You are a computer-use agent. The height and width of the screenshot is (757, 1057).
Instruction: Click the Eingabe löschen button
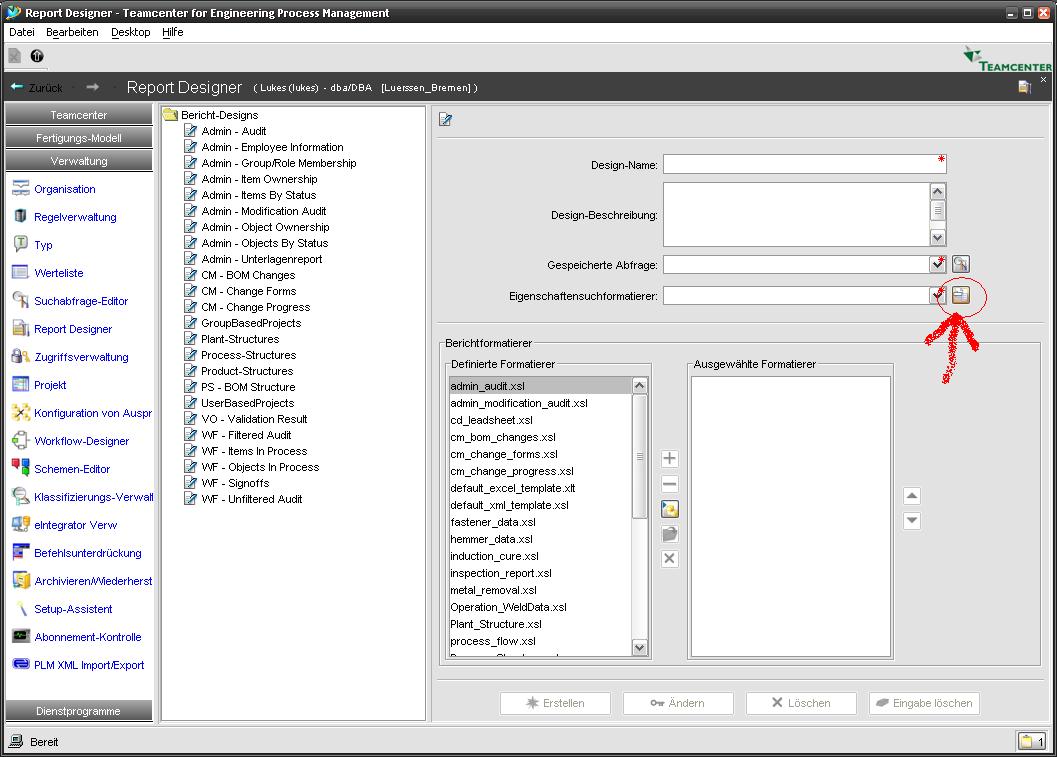pos(924,703)
